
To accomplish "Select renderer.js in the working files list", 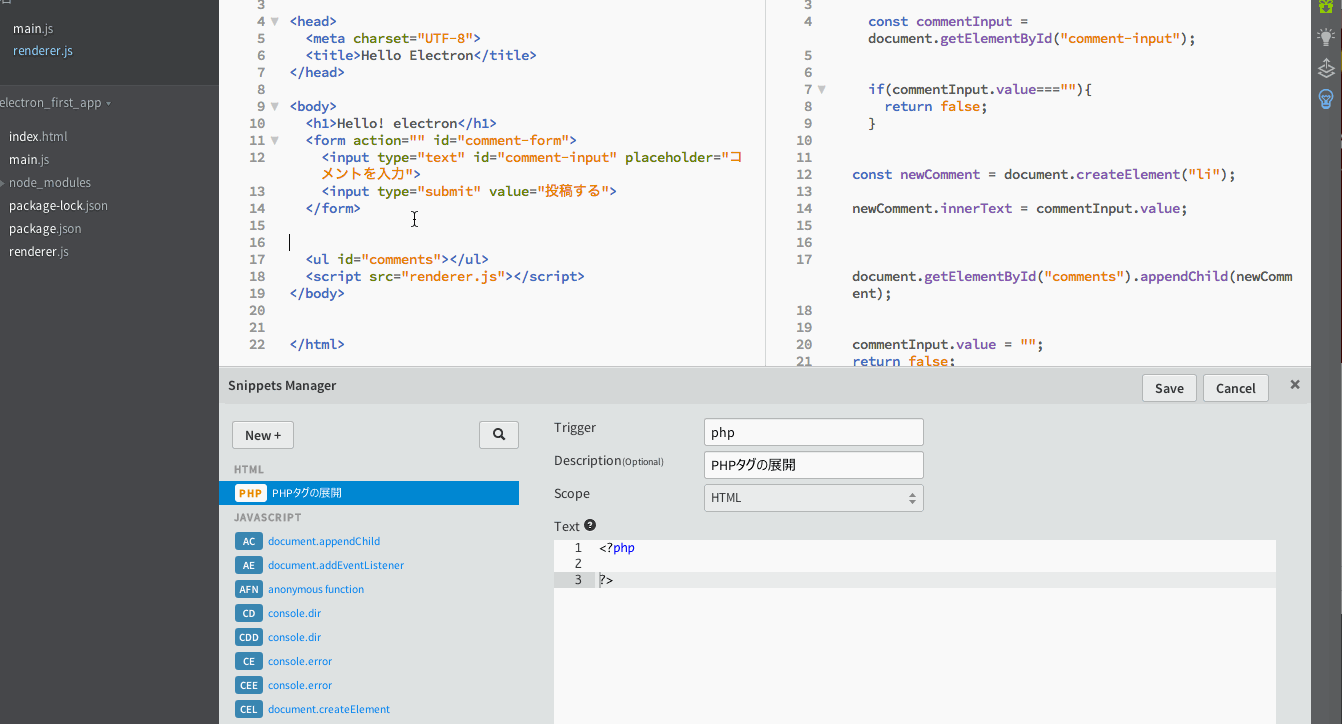I will tap(43, 51).
